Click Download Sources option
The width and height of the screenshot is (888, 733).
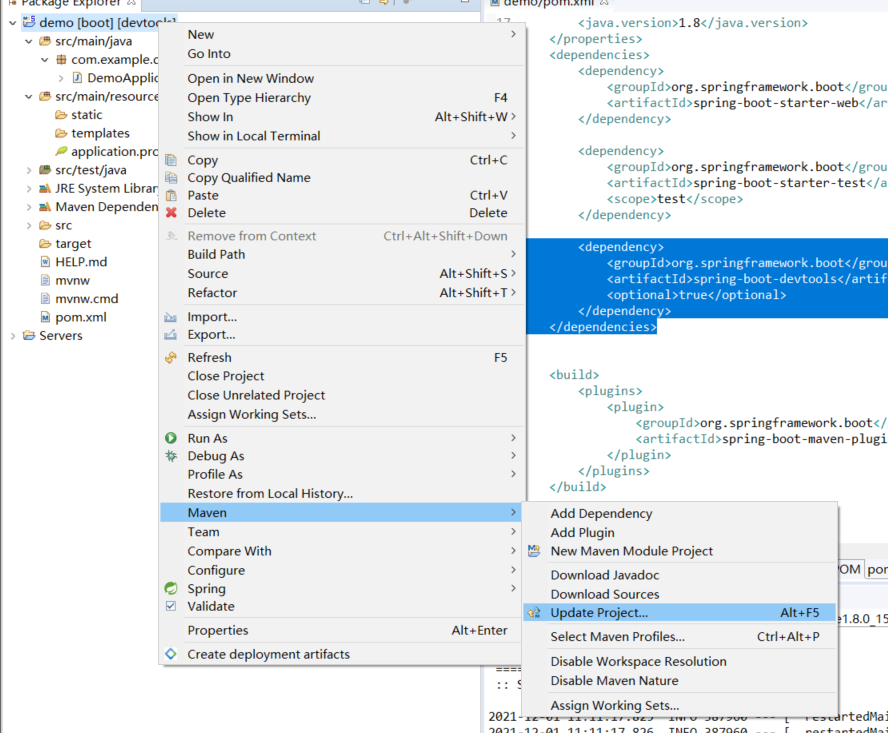tap(595, 594)
